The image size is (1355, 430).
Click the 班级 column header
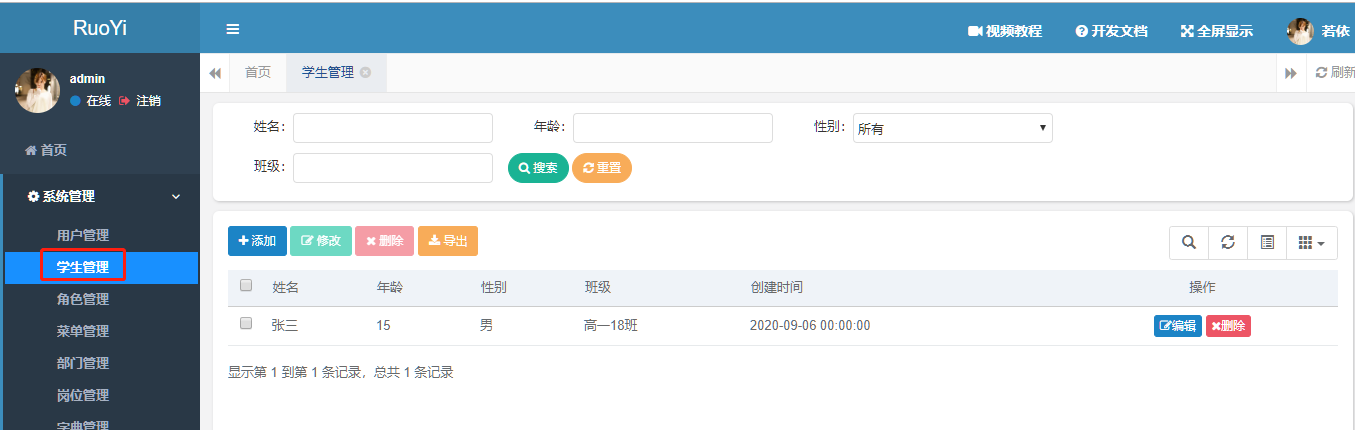coord(598,287)
